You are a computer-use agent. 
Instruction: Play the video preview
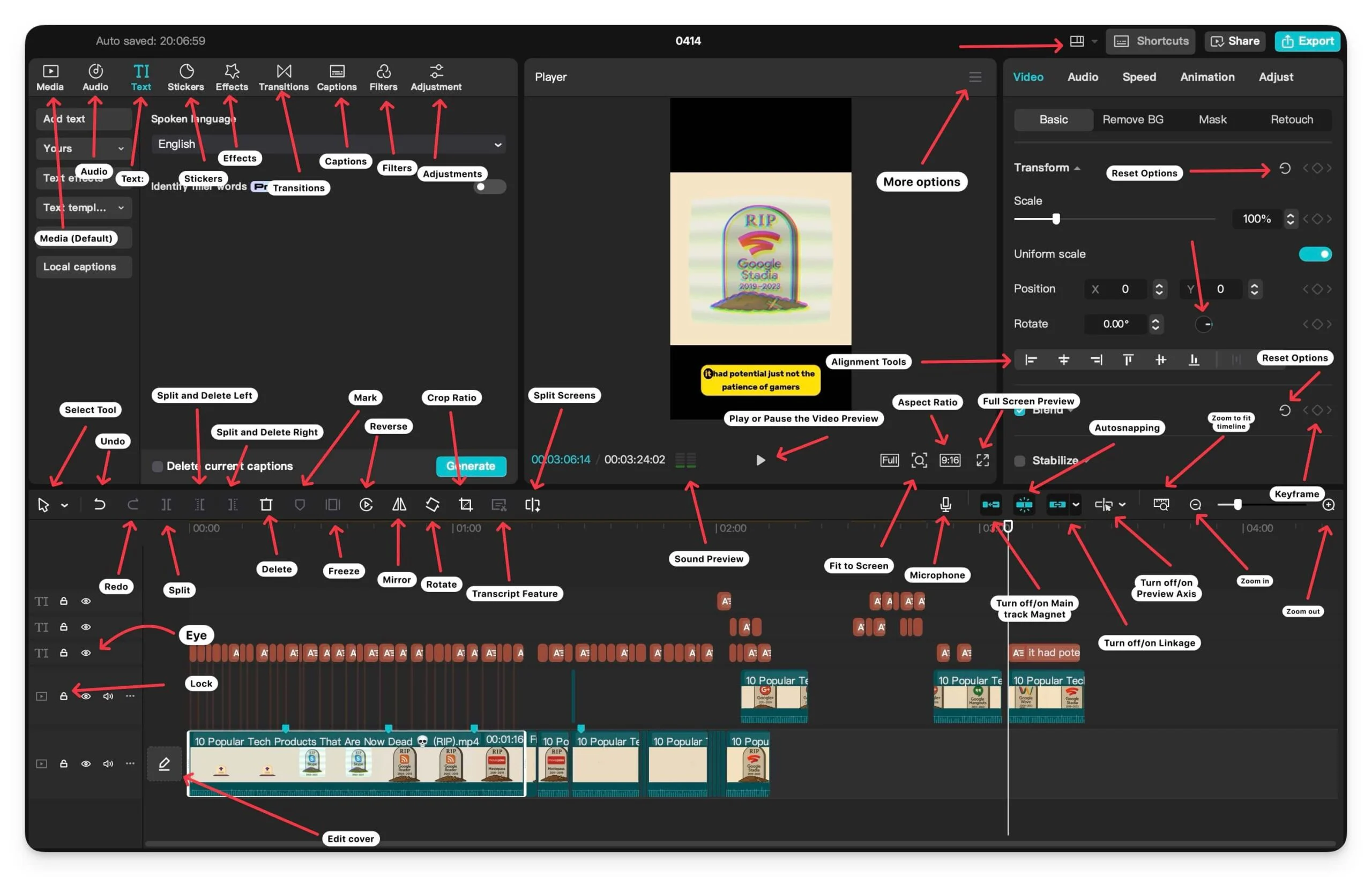(x=760, y=460)
